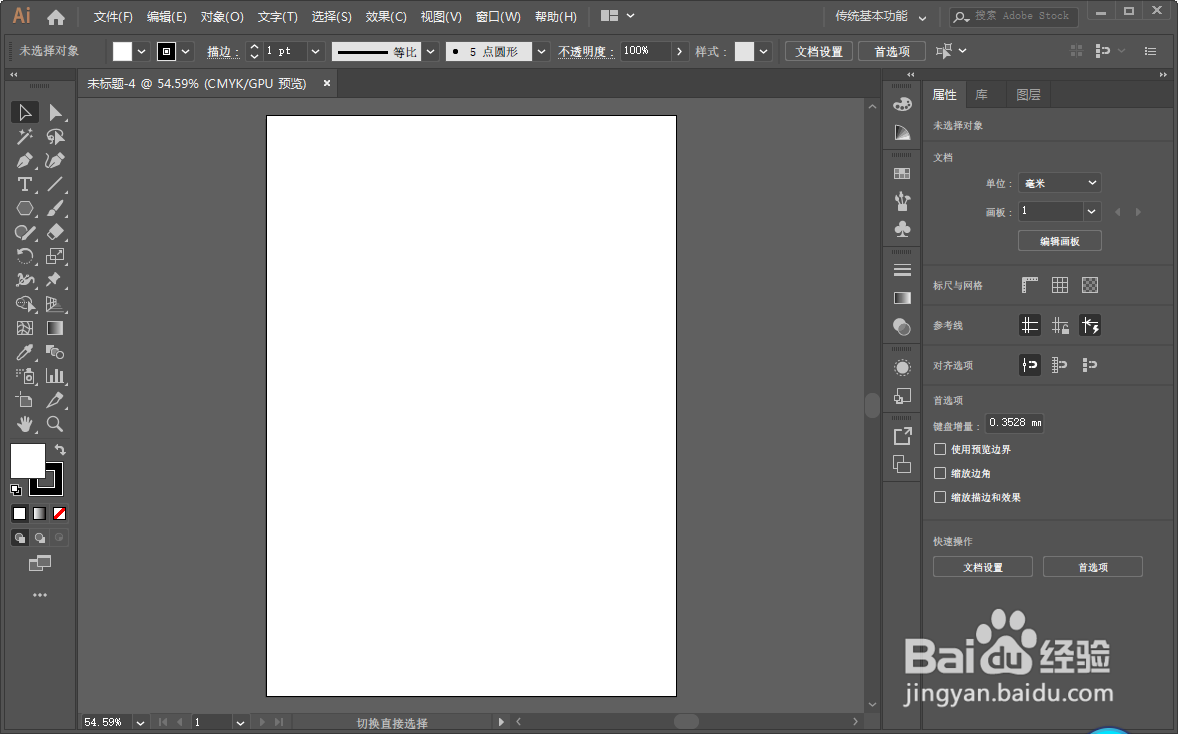
Task: Open the Stroke panel lines icon
Action: [x=902, y=270]
